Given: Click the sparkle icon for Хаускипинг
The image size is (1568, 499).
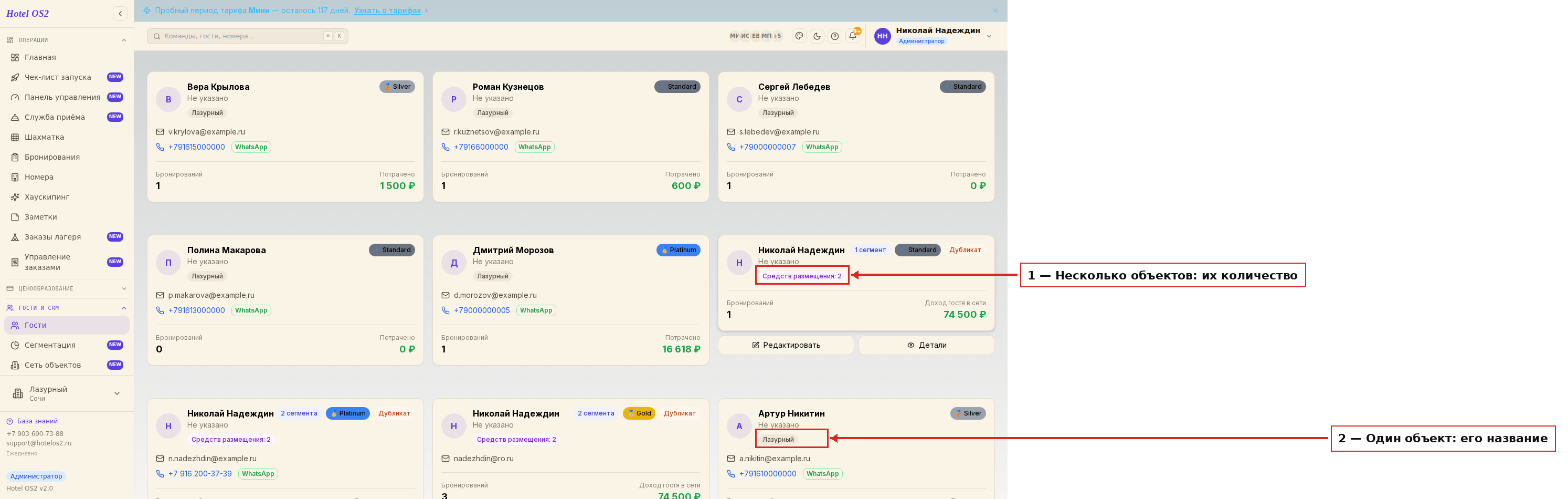Looking at the screenshot, I should [15, 197].
